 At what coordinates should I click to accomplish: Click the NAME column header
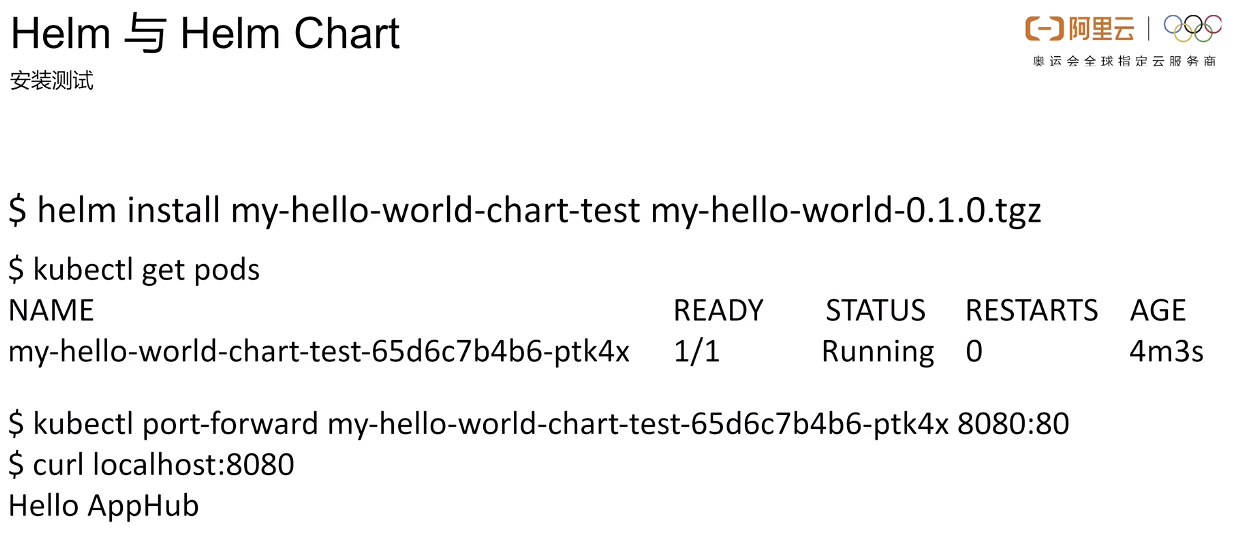tap(51, 311)
